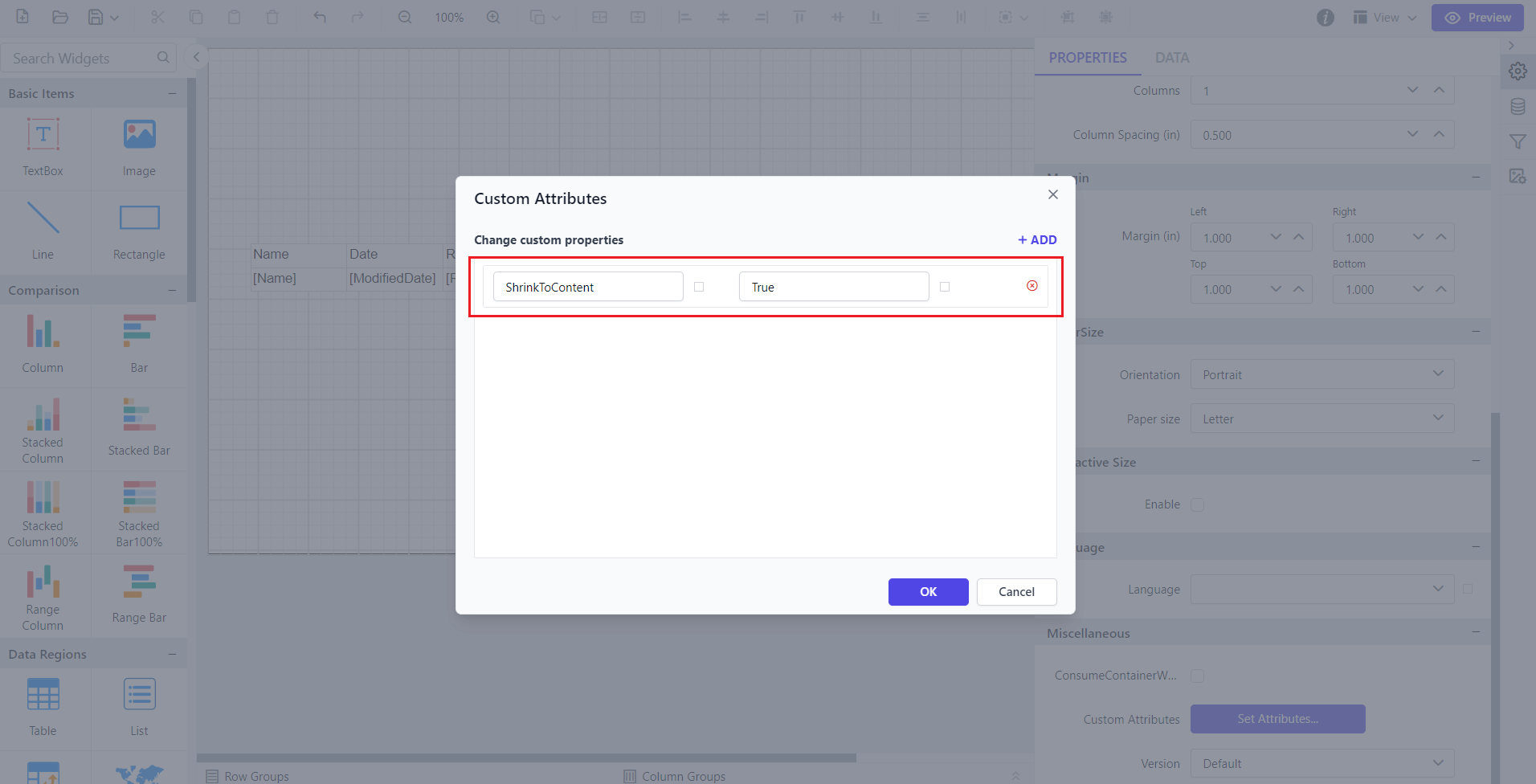The width and height of the screenshot is (1536, 784).
Task: Expand the Paper size Letter dropdown
Action: coord(1322,419)
